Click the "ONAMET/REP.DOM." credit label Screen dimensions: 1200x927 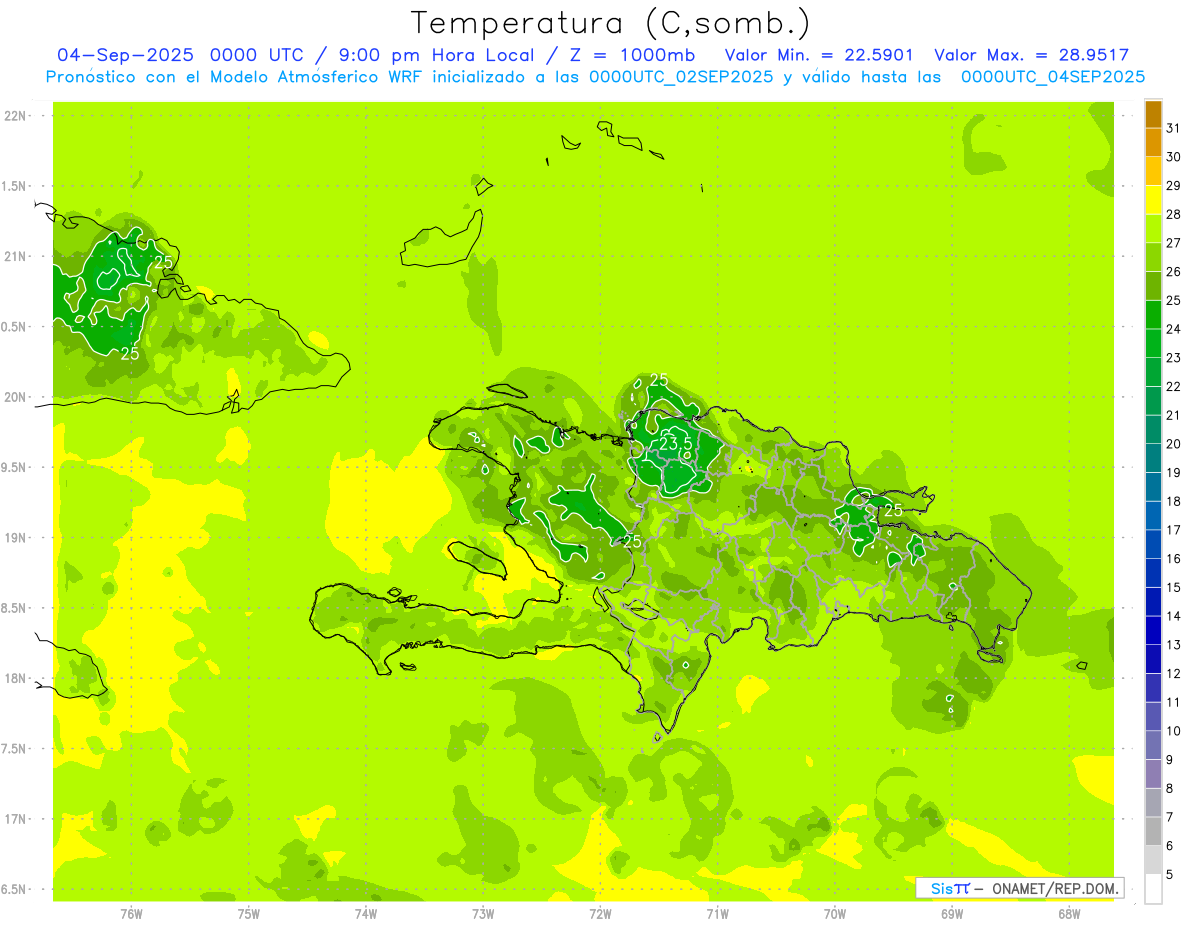tap(1054, 888)
